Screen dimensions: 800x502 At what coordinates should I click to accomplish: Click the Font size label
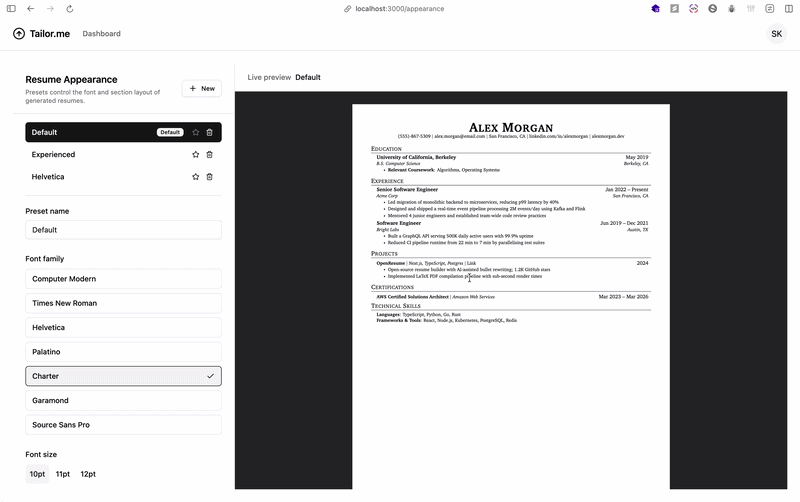[41, 455]
